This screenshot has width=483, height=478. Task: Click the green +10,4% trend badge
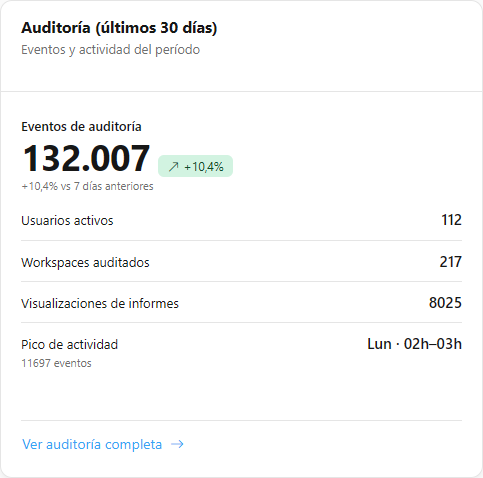point(195,166)
